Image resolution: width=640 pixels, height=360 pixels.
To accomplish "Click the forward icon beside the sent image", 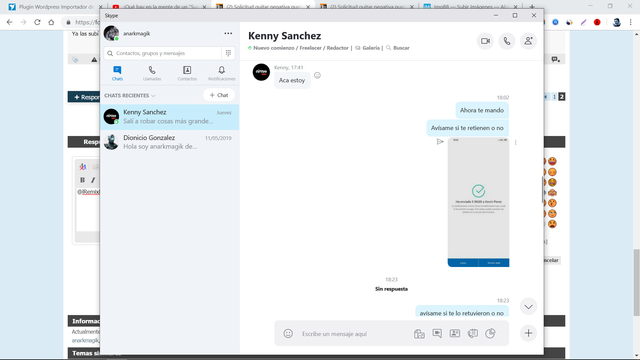I will point(440,142).
